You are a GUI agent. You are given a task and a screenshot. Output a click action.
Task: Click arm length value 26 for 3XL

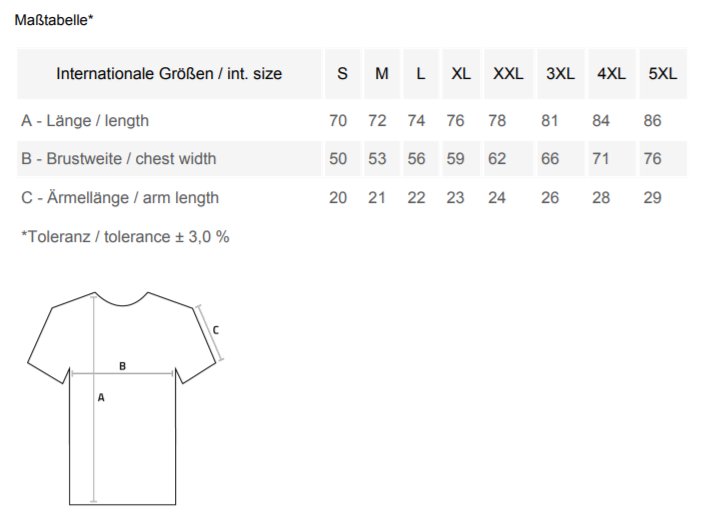(550, 197)
